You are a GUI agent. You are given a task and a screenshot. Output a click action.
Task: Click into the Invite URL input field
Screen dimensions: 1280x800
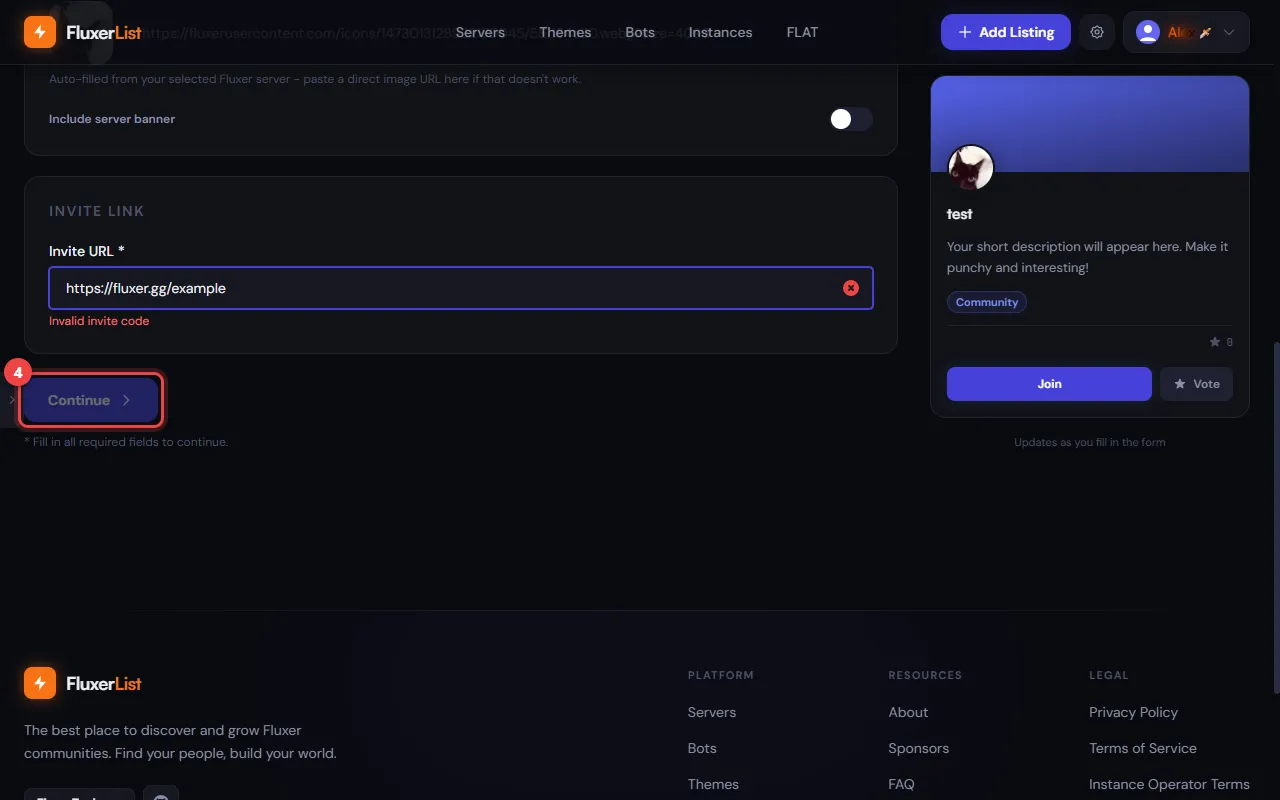click(461, 288)
